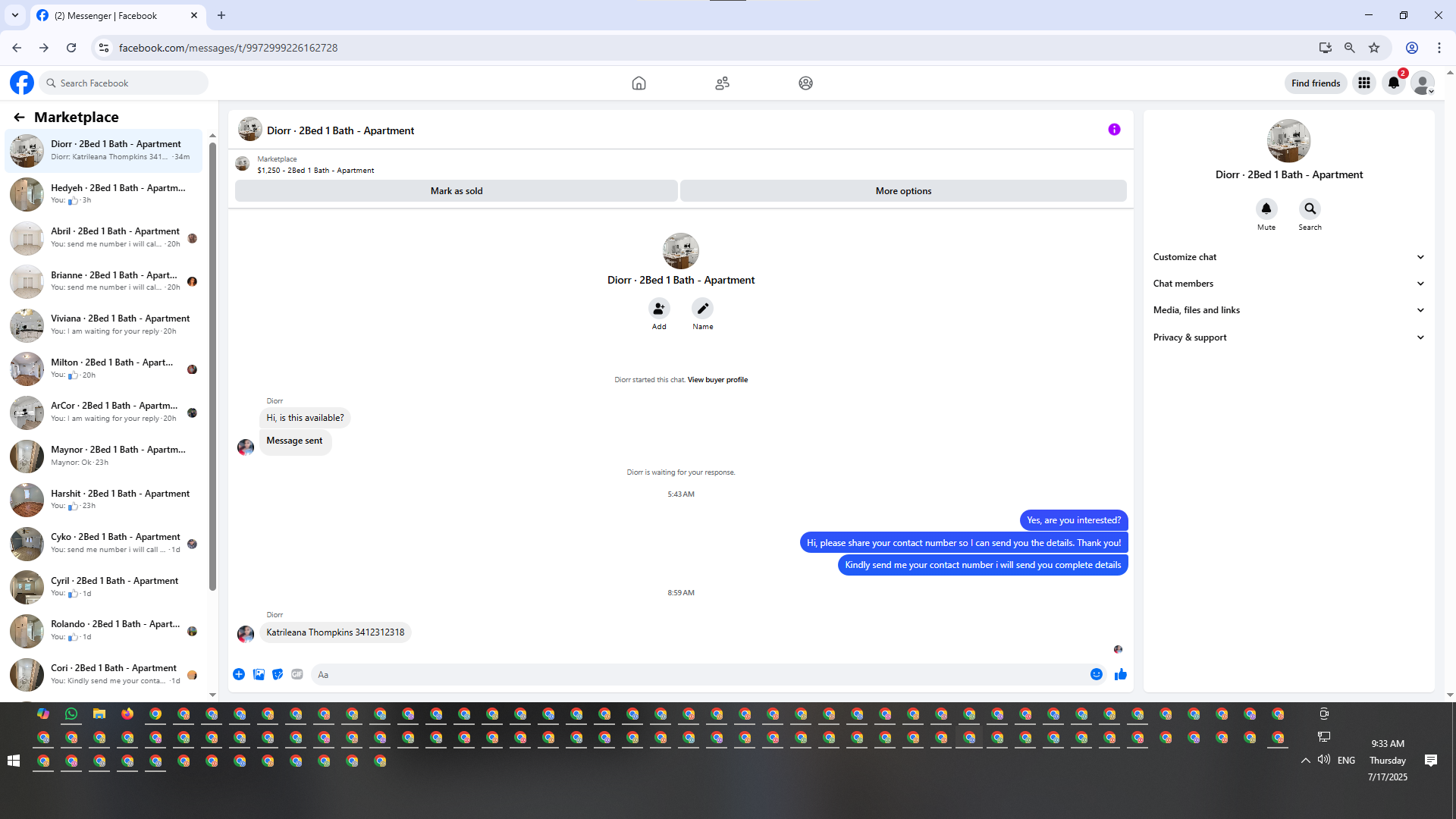The image size is (1456, 819).
Task: Open the Hedyeh apartment conversation
Action: click(x=105, y=194)
